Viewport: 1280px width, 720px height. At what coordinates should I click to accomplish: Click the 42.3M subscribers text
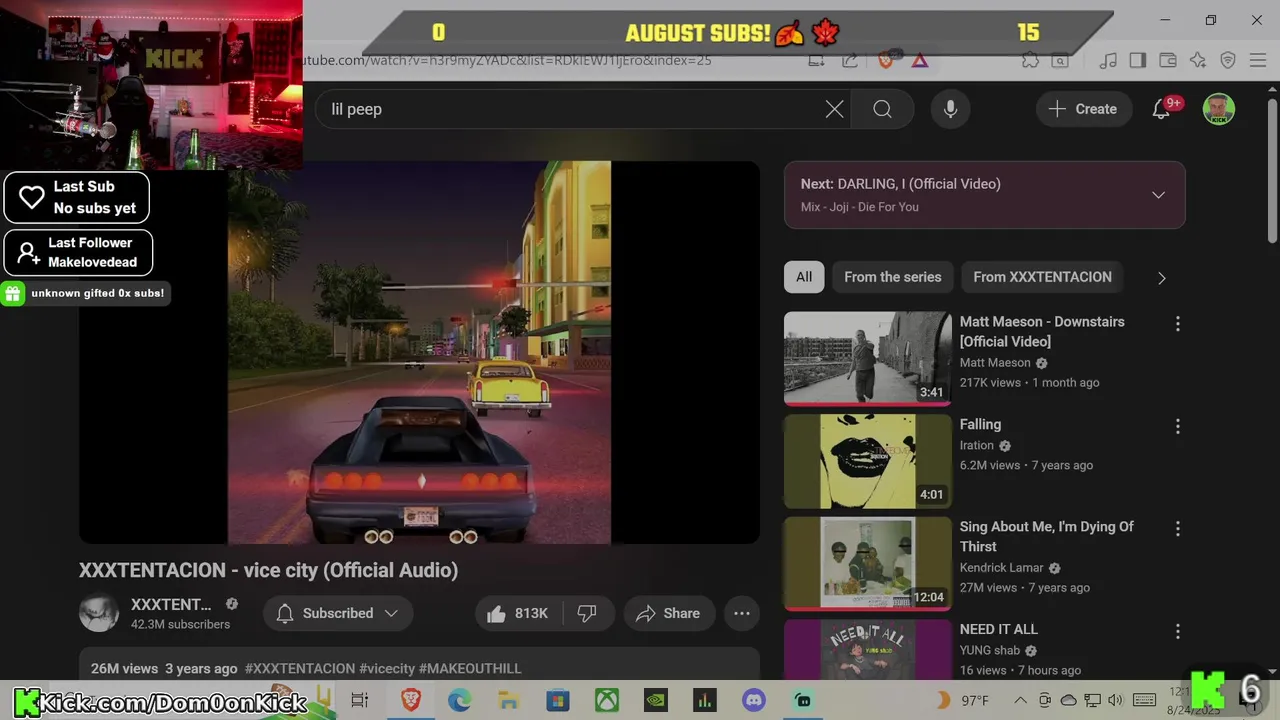point(180,624)
